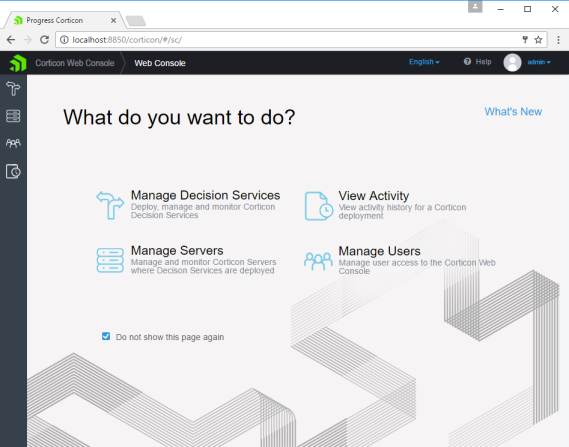
Task: Select the Progress Corticon browser tab
Action: [x=65, y=20]
